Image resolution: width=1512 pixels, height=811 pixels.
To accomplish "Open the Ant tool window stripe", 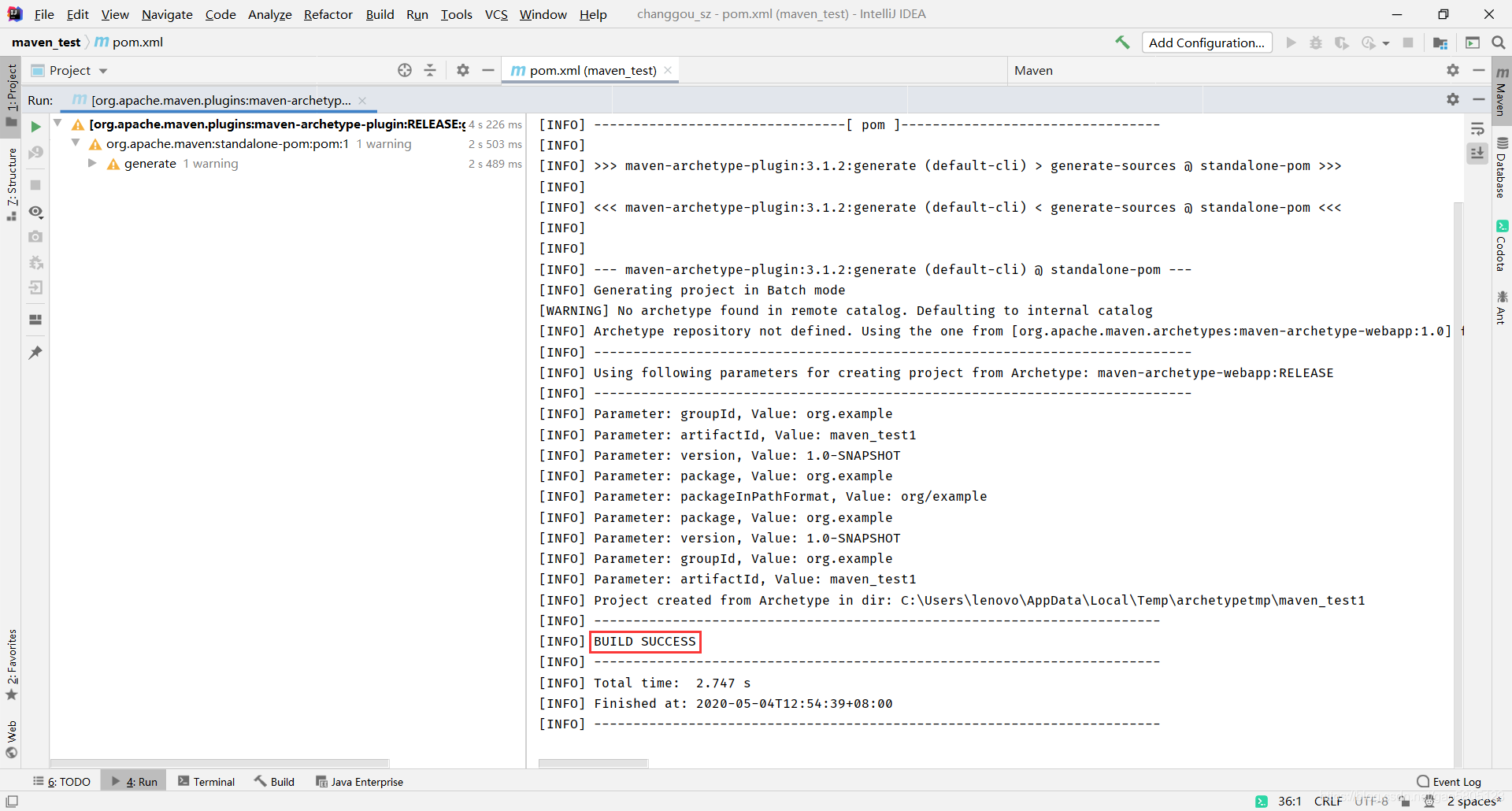I will tap(1502, 308).
